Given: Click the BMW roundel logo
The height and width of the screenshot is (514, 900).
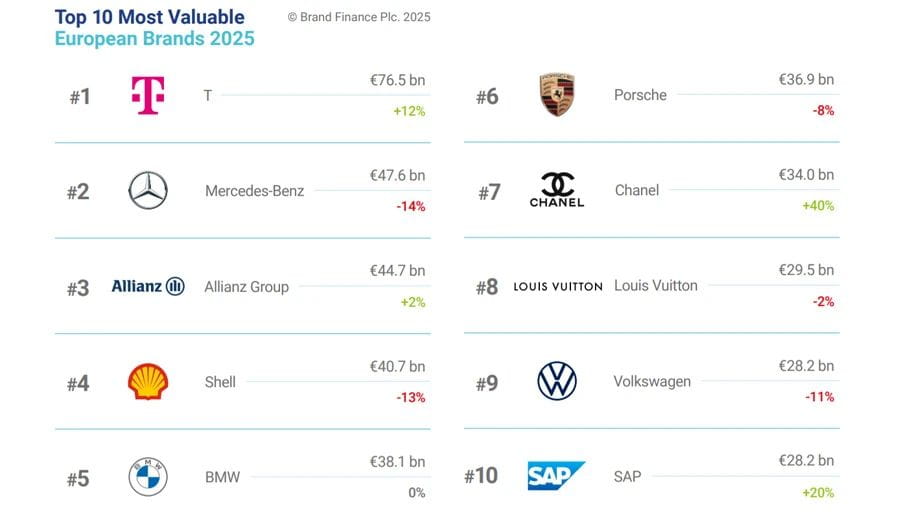Looking at the screenshot, I should coord(148,477).
